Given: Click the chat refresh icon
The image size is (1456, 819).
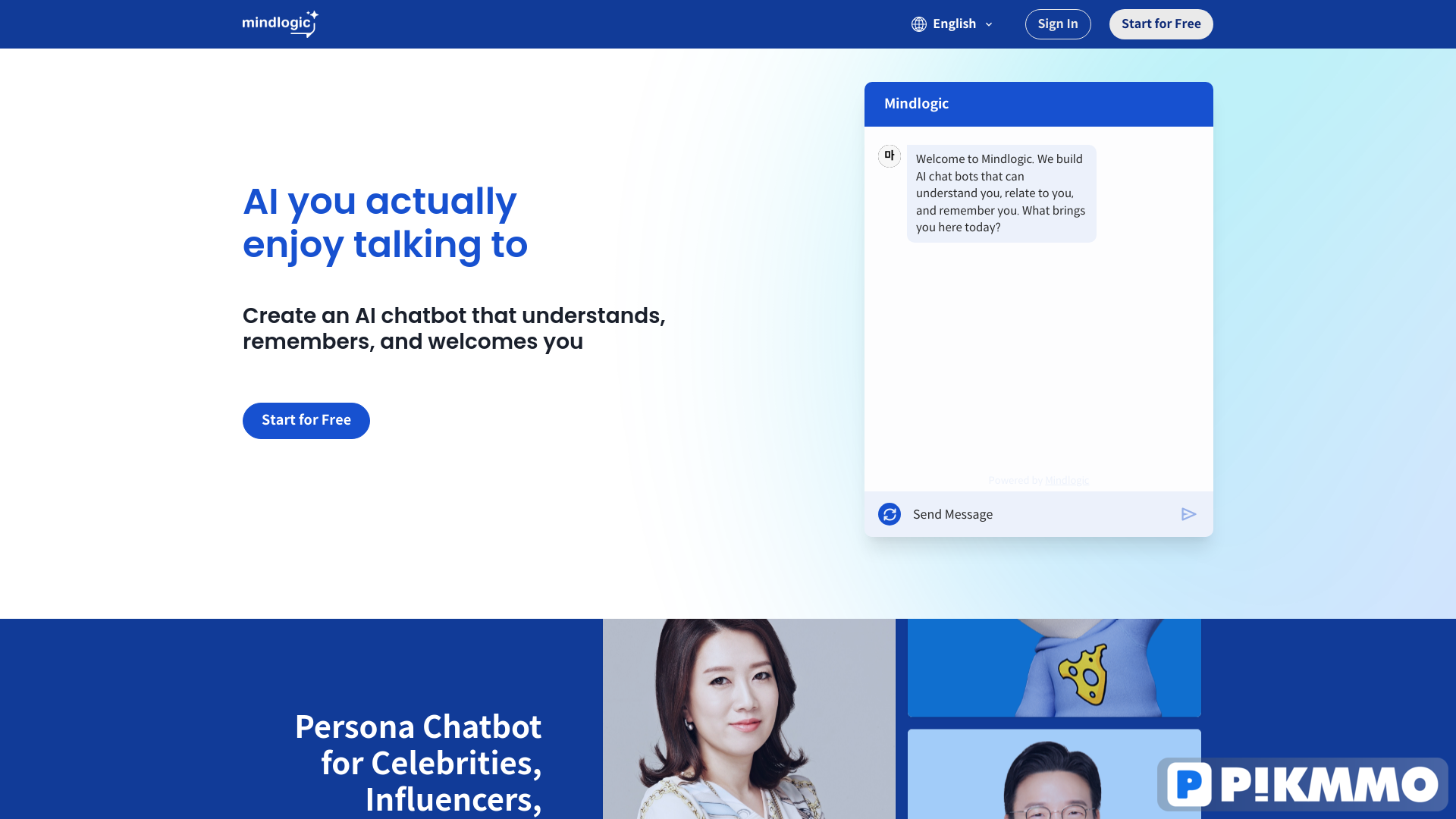Looking at the screenshot, I should [890, 514].
